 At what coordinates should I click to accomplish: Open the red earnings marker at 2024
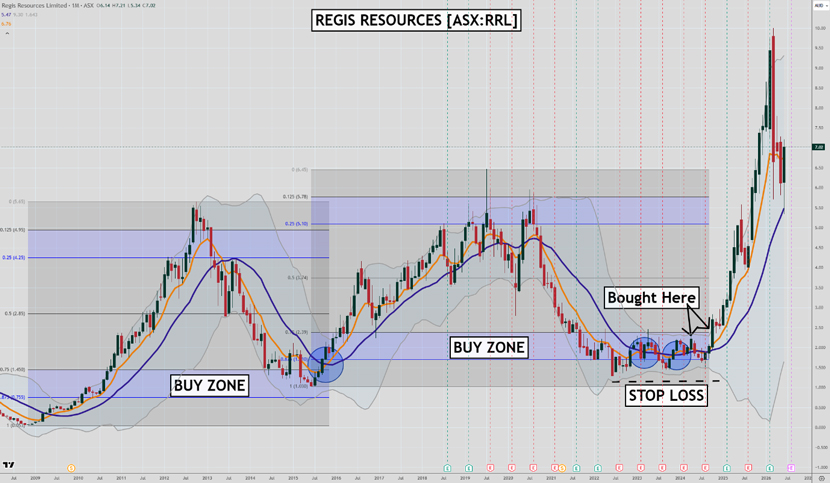tap(684, 468)
